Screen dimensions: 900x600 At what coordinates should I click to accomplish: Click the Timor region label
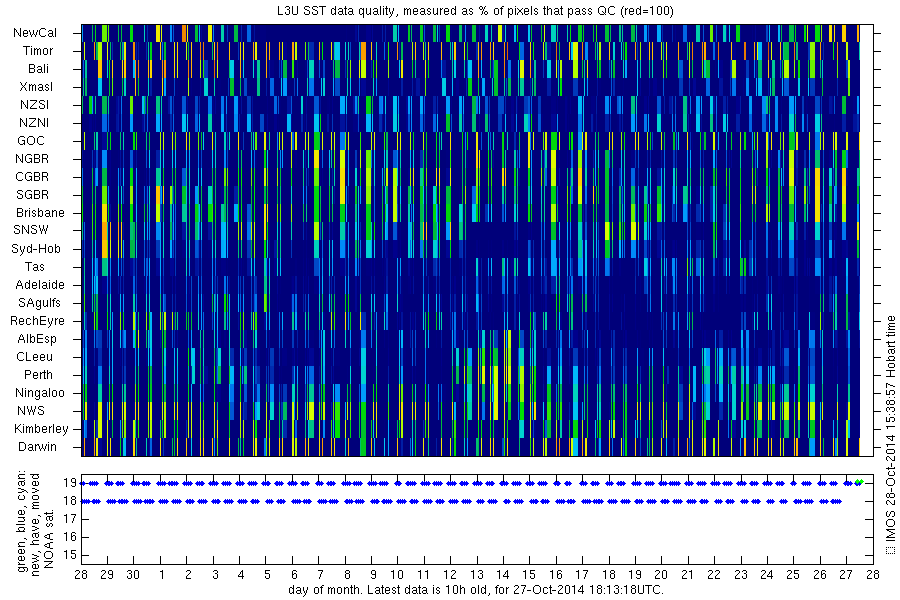click(x=38, y=51)
